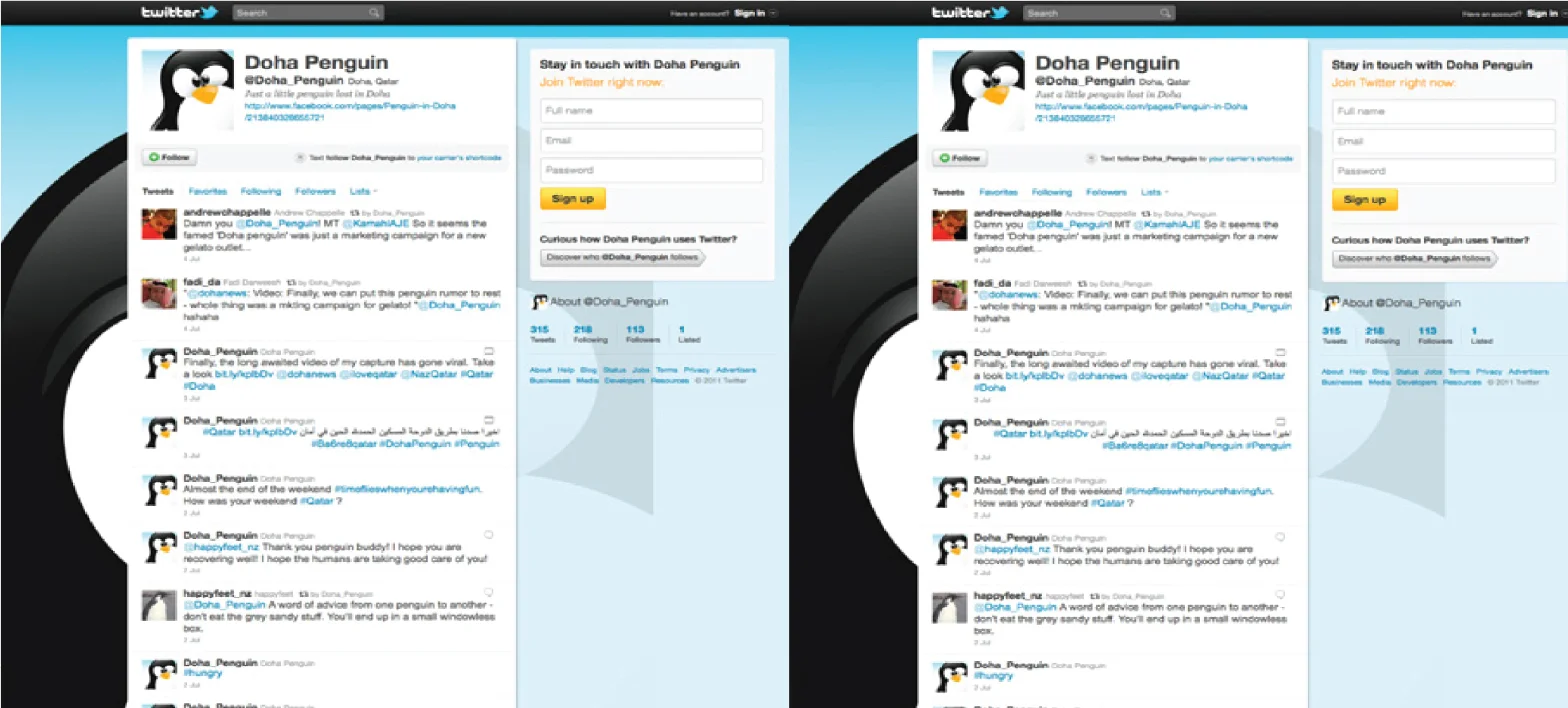1568x708 pixels.
Task: Open the large penguin profile picture in left page
Action: pos(189,90)
